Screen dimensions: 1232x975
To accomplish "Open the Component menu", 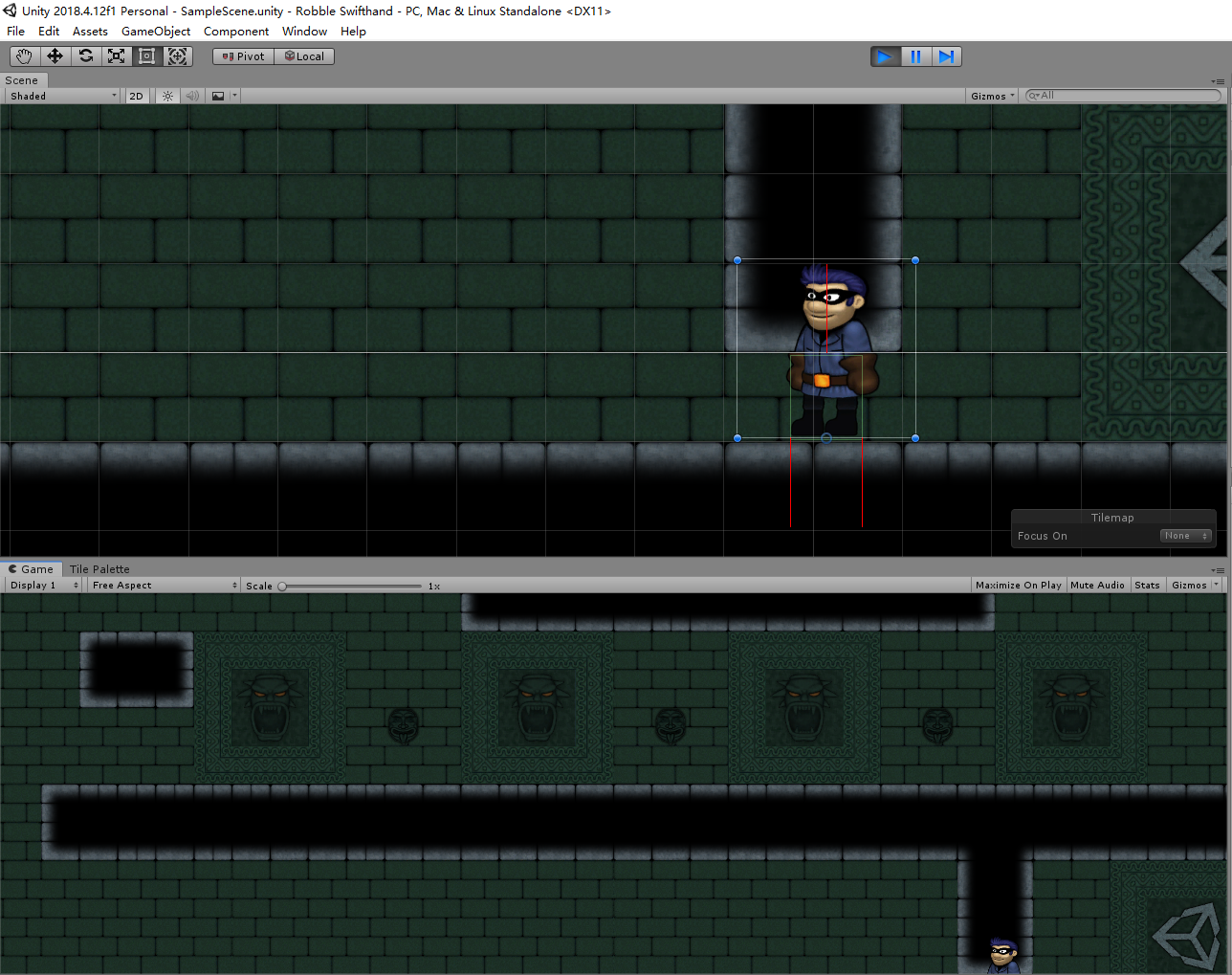I will pyautogui.click(x=236, y=32).
